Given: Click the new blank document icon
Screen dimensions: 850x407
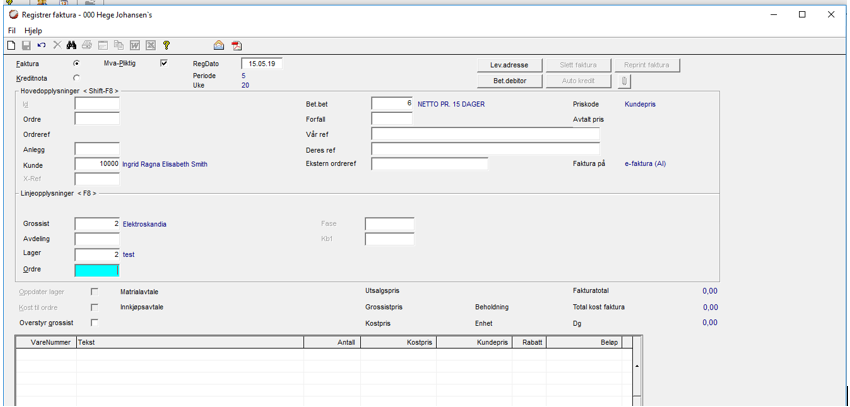Looking at the screenshot, I should click(11, 46).
